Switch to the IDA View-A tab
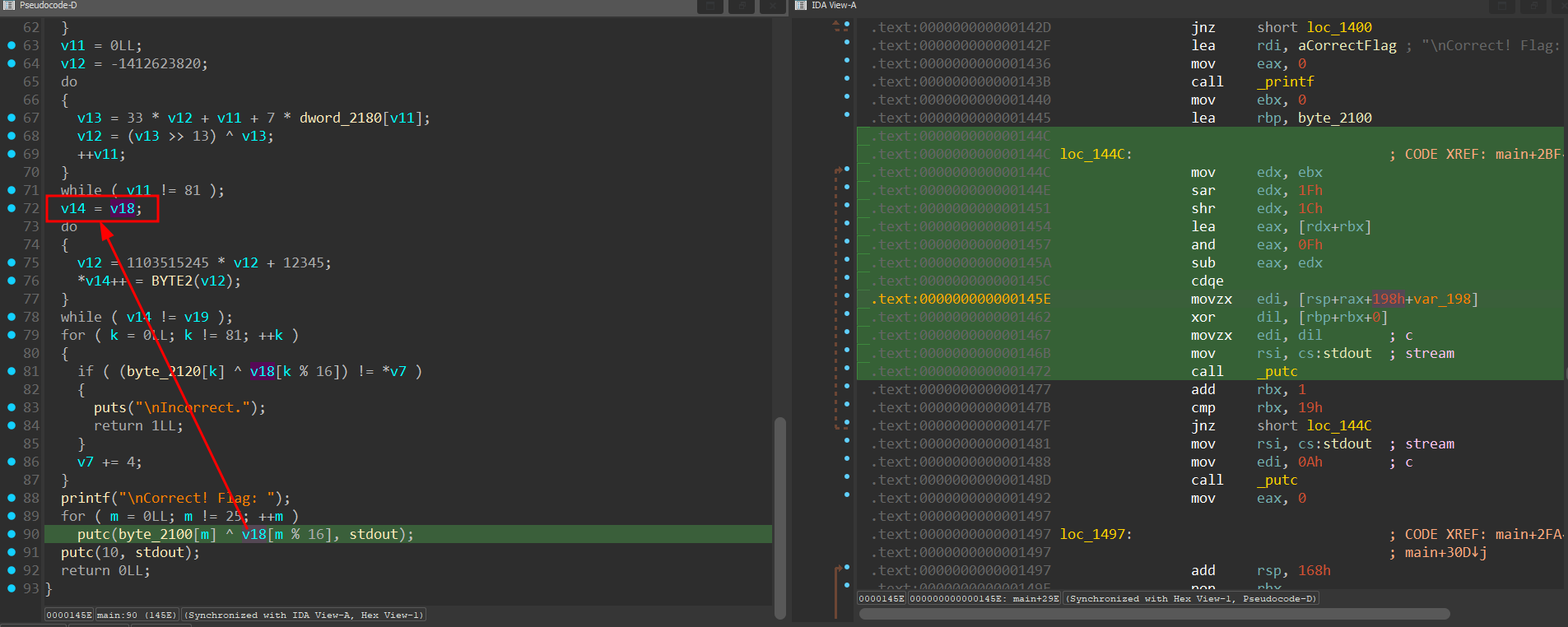Screen dimensions: 1568x627 click(x=834, y=5)
